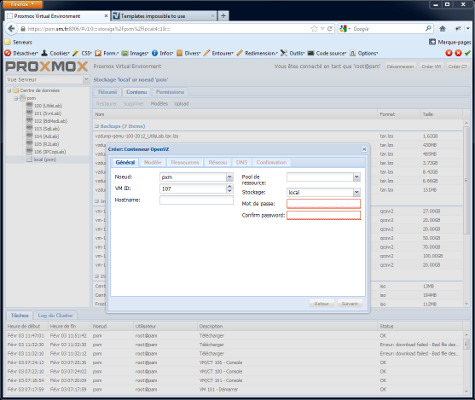Switch to the Proxmox Virtual Environment tab
This screenshot has height=400, width=475.
pos(57,16)
